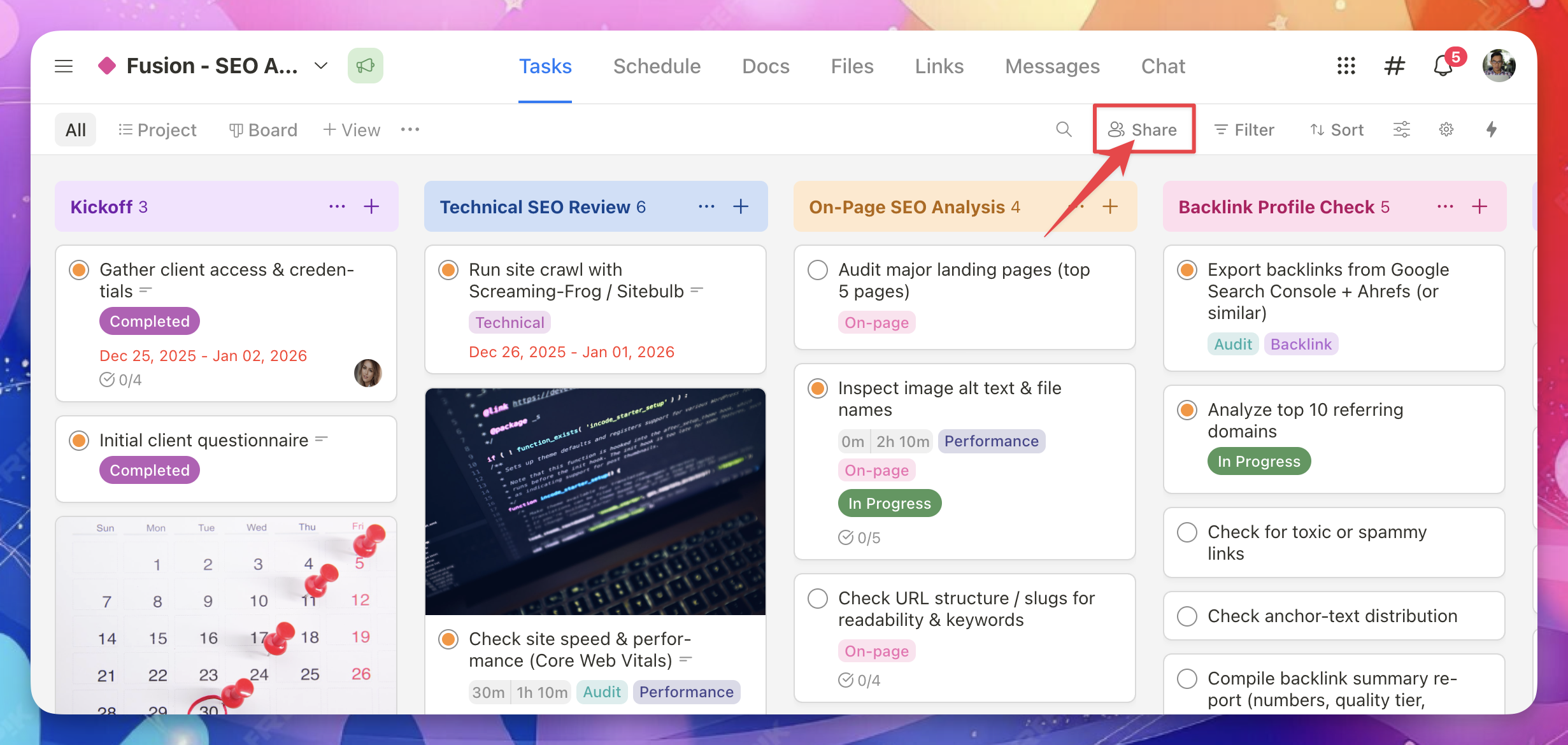Click the customize sliders icon

point(1402,130)
